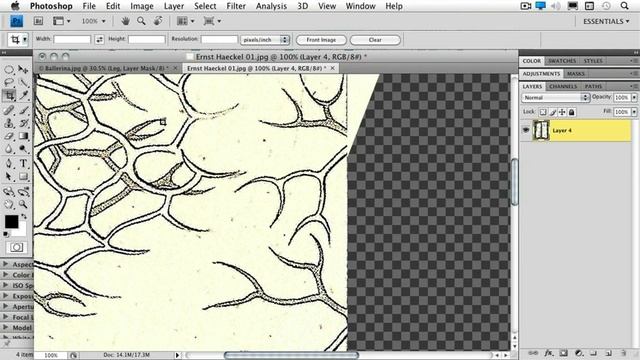
Task: Open the Layer menu
Action: (174, 6)
